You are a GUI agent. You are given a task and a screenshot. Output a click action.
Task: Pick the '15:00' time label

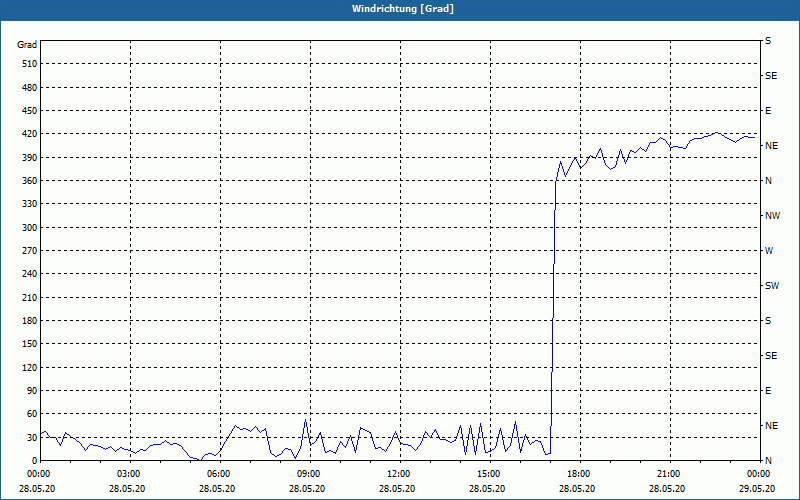488,474
